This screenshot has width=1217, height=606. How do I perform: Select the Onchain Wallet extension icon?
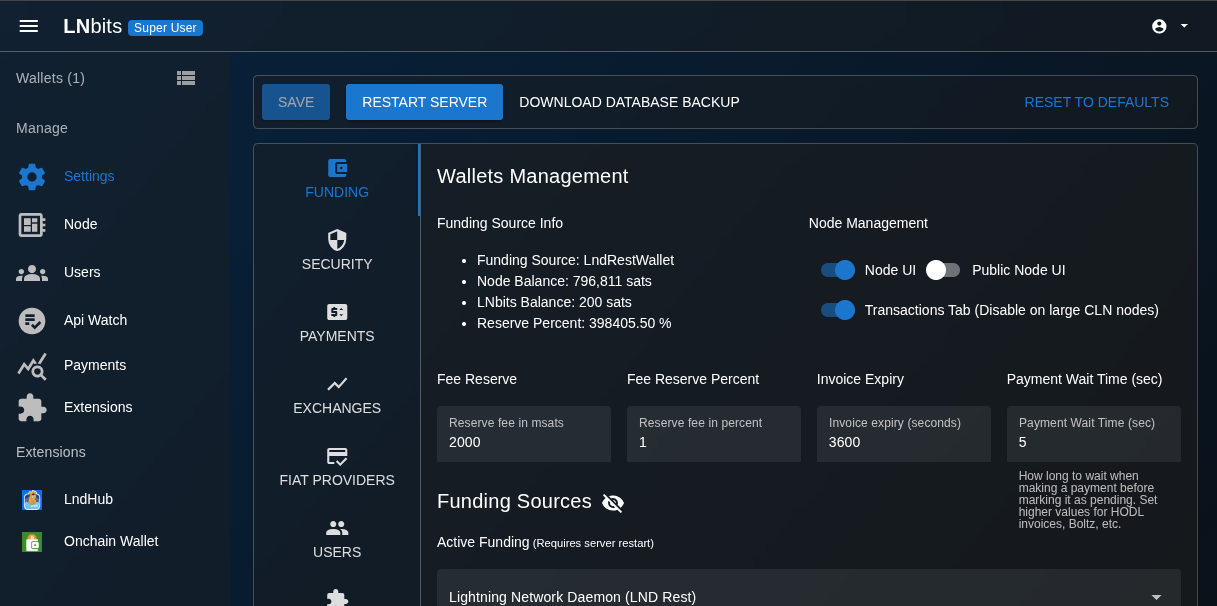click(x=31, y=541)
